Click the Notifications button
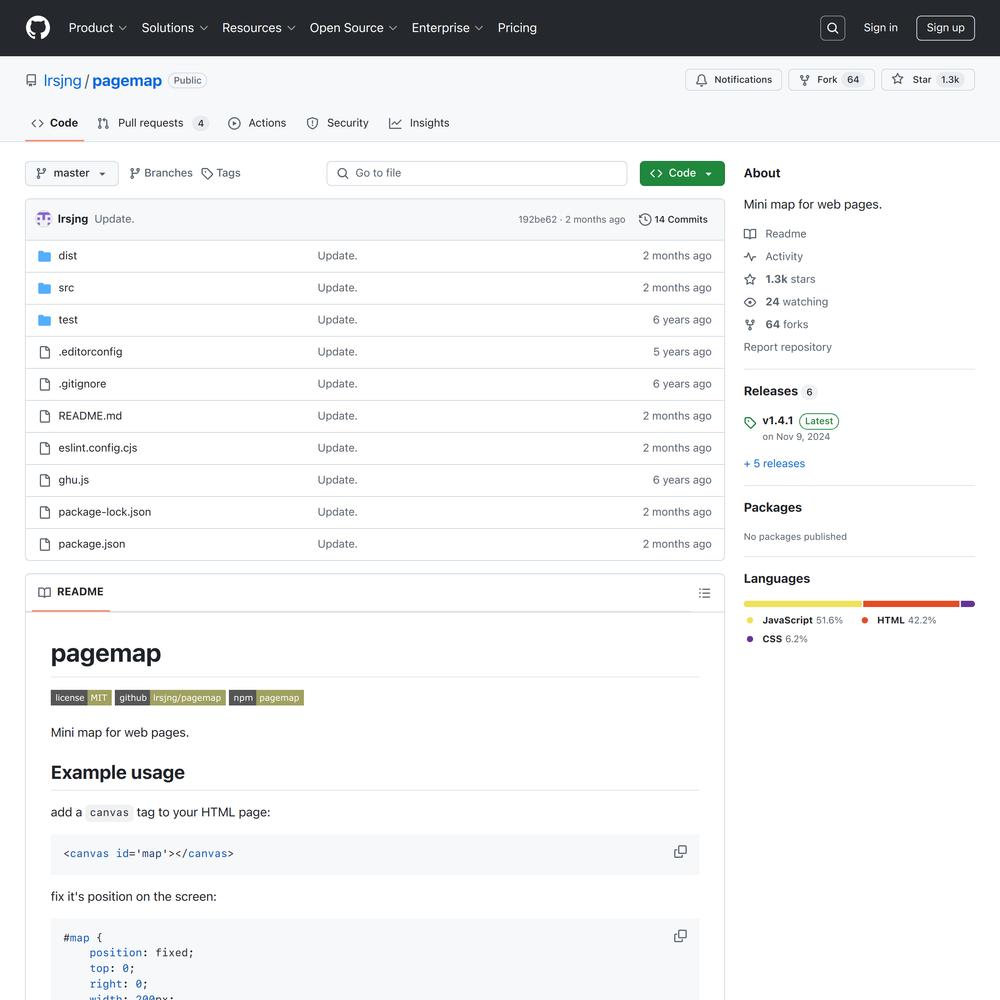1000x1000 pixels. pos(733,80)
